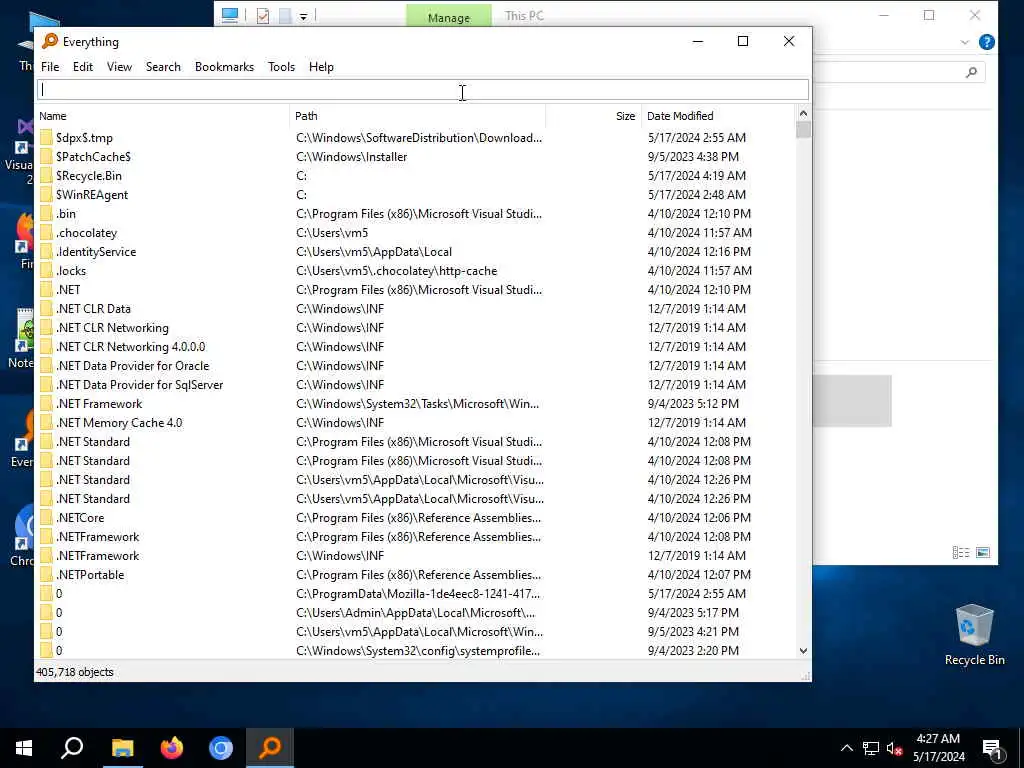Click the Everything app title bar icon
The height and width of the screenshot is (768, 1024).
coord(50,41)
